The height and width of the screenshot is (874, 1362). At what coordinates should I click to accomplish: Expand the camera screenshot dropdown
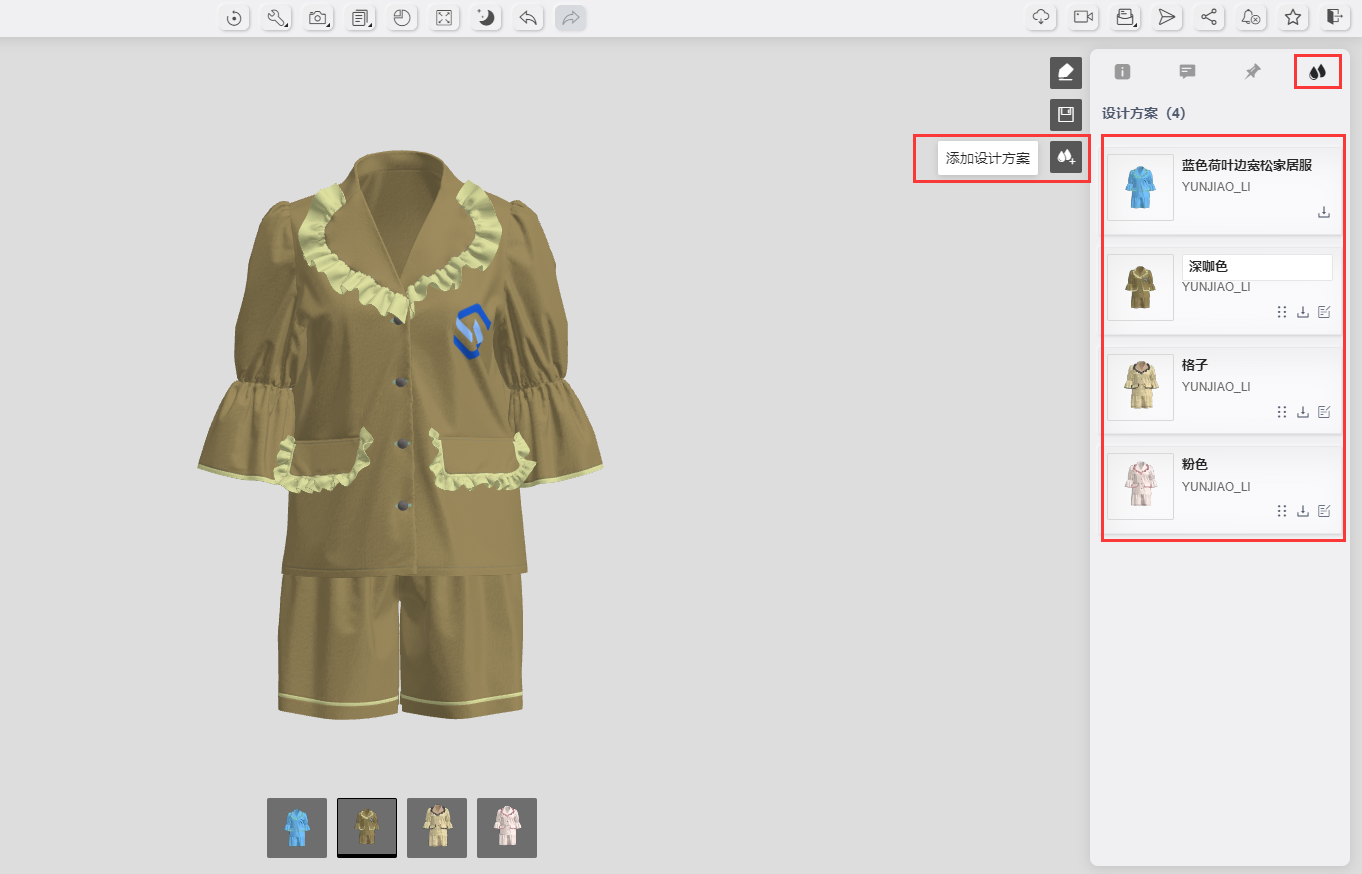[318, 17]
